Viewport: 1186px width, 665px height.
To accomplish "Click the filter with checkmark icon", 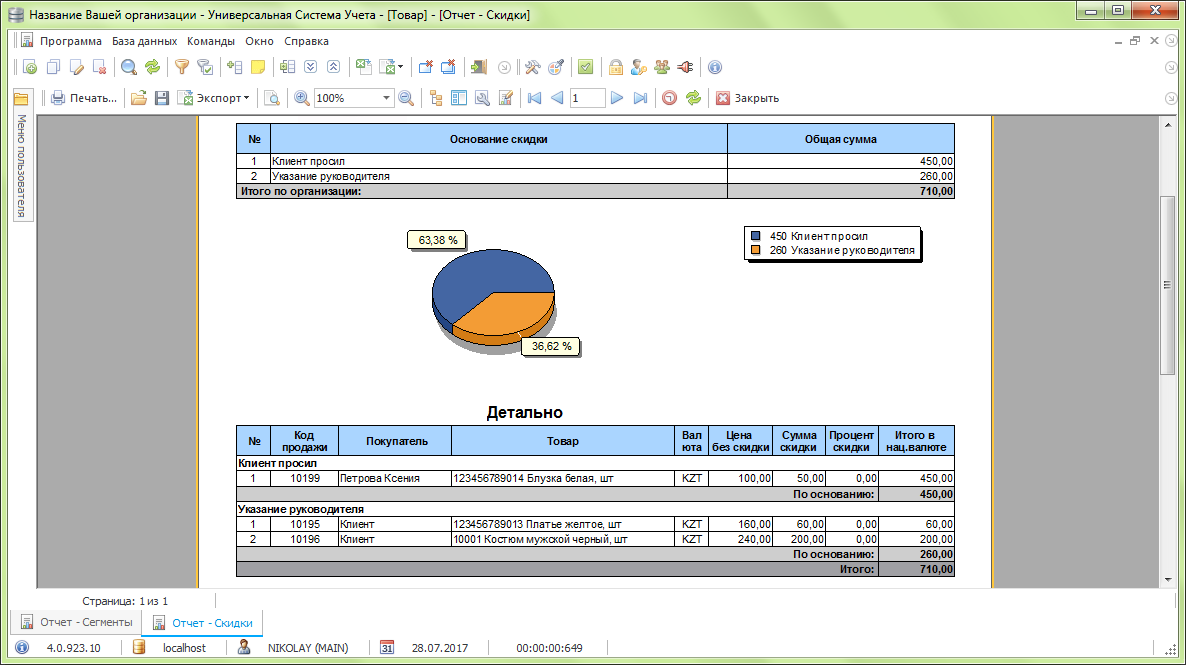I will [x=204, y=67].
